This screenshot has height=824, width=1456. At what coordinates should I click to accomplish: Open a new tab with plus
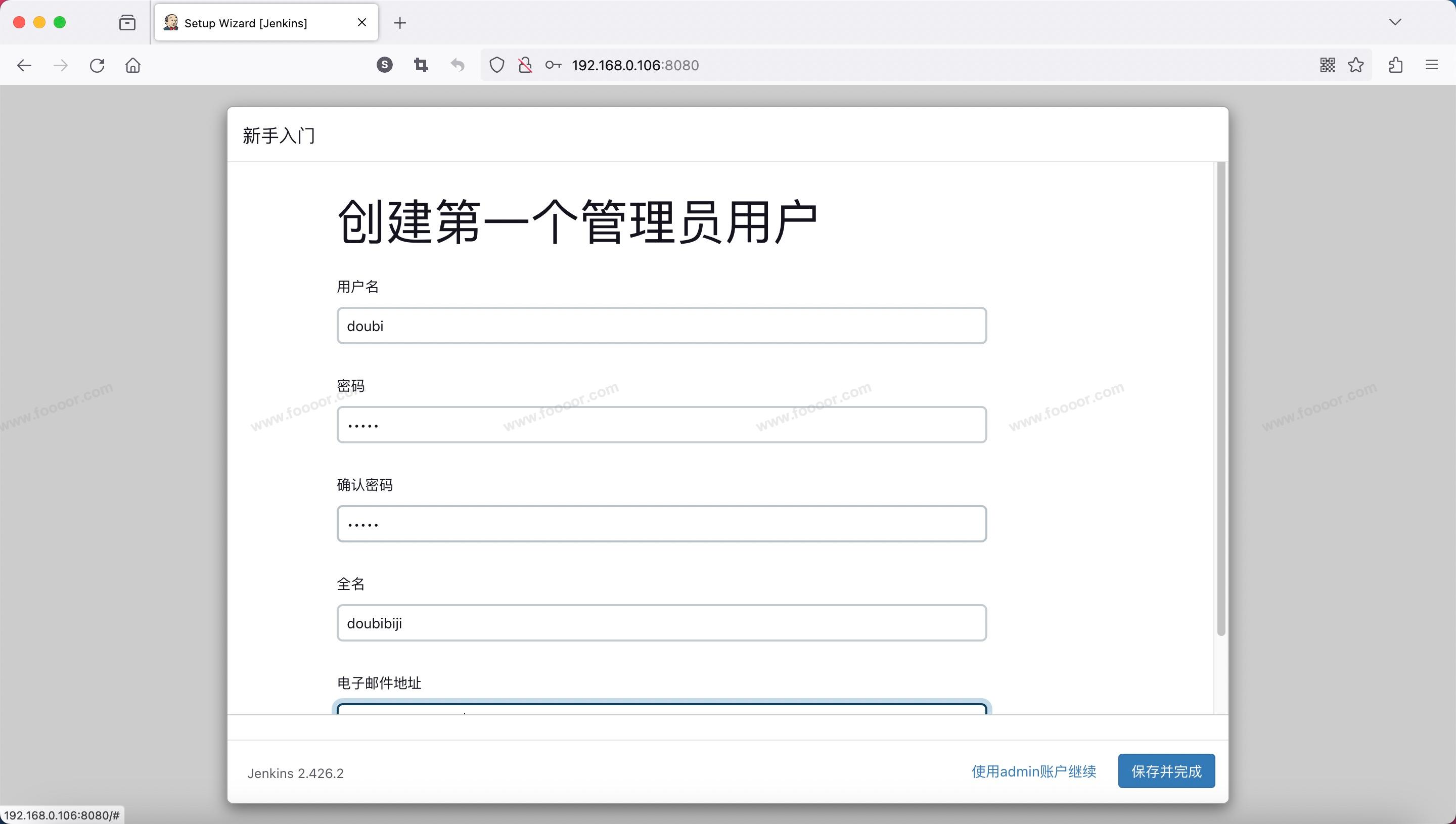400,23
